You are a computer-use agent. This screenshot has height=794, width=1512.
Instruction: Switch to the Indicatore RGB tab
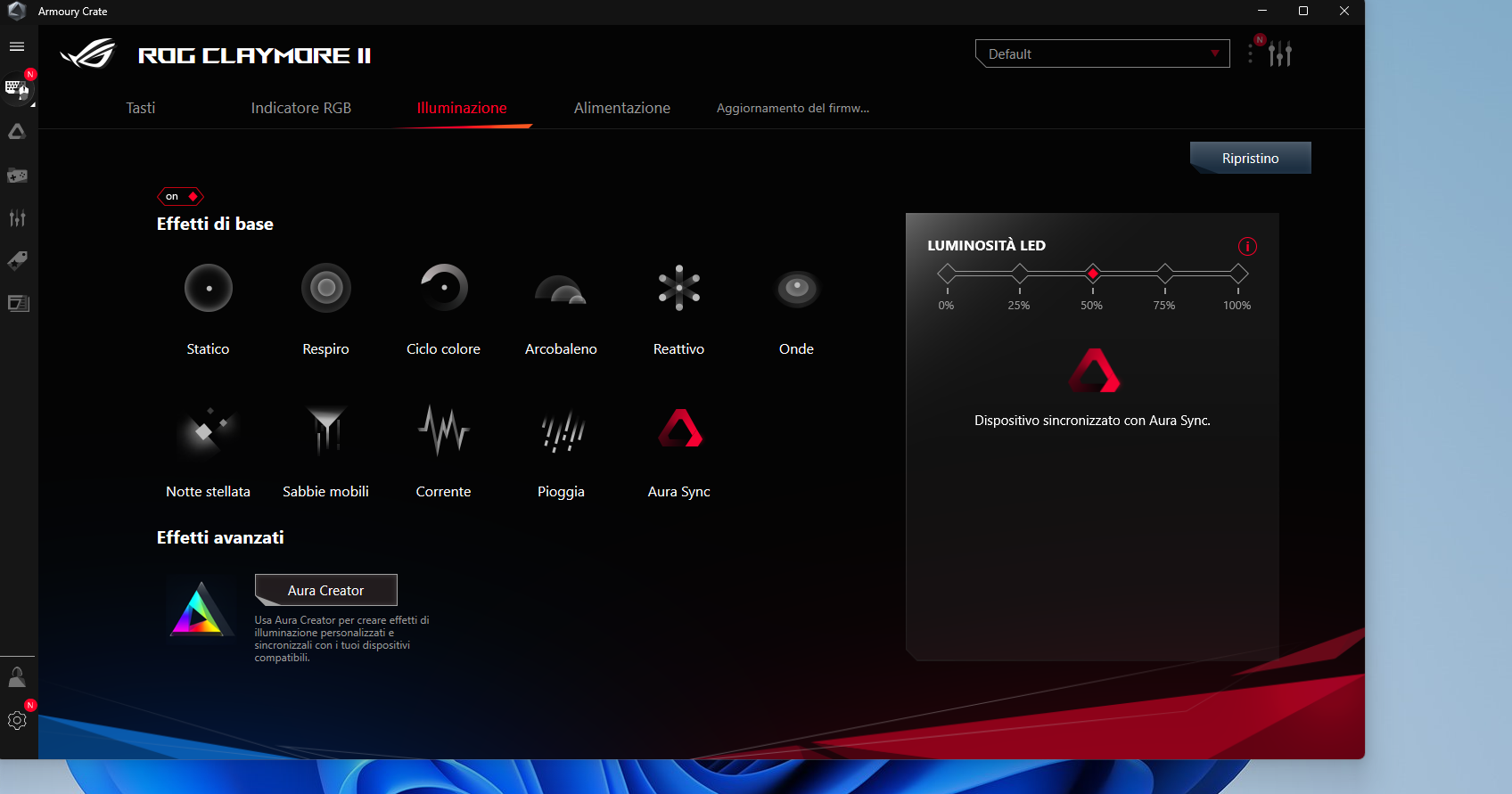point(301,108)
